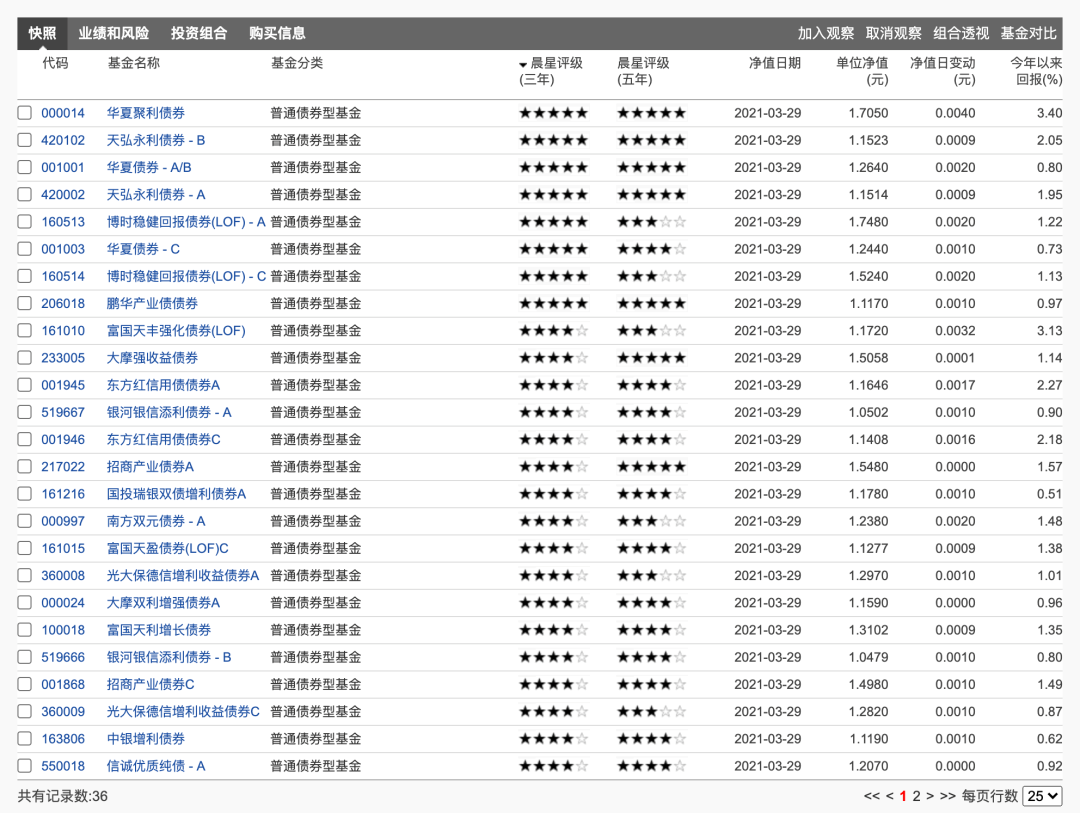Tick the checkbox for fund 160513
The height and width of the screenshot is (813, 1080).
[25, 222]
